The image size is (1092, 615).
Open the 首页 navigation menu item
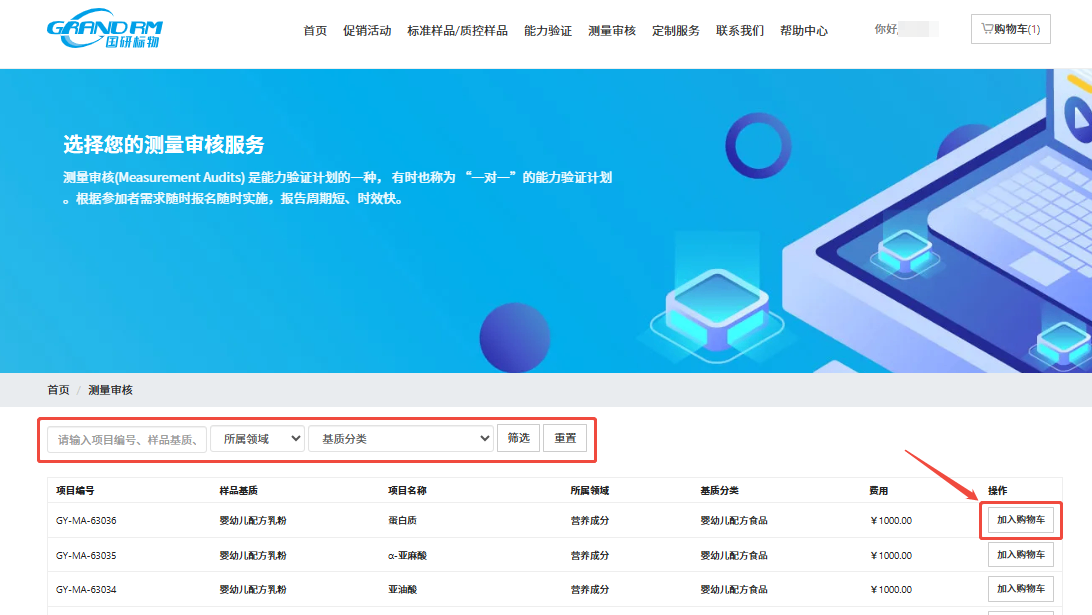click(315, 31)
